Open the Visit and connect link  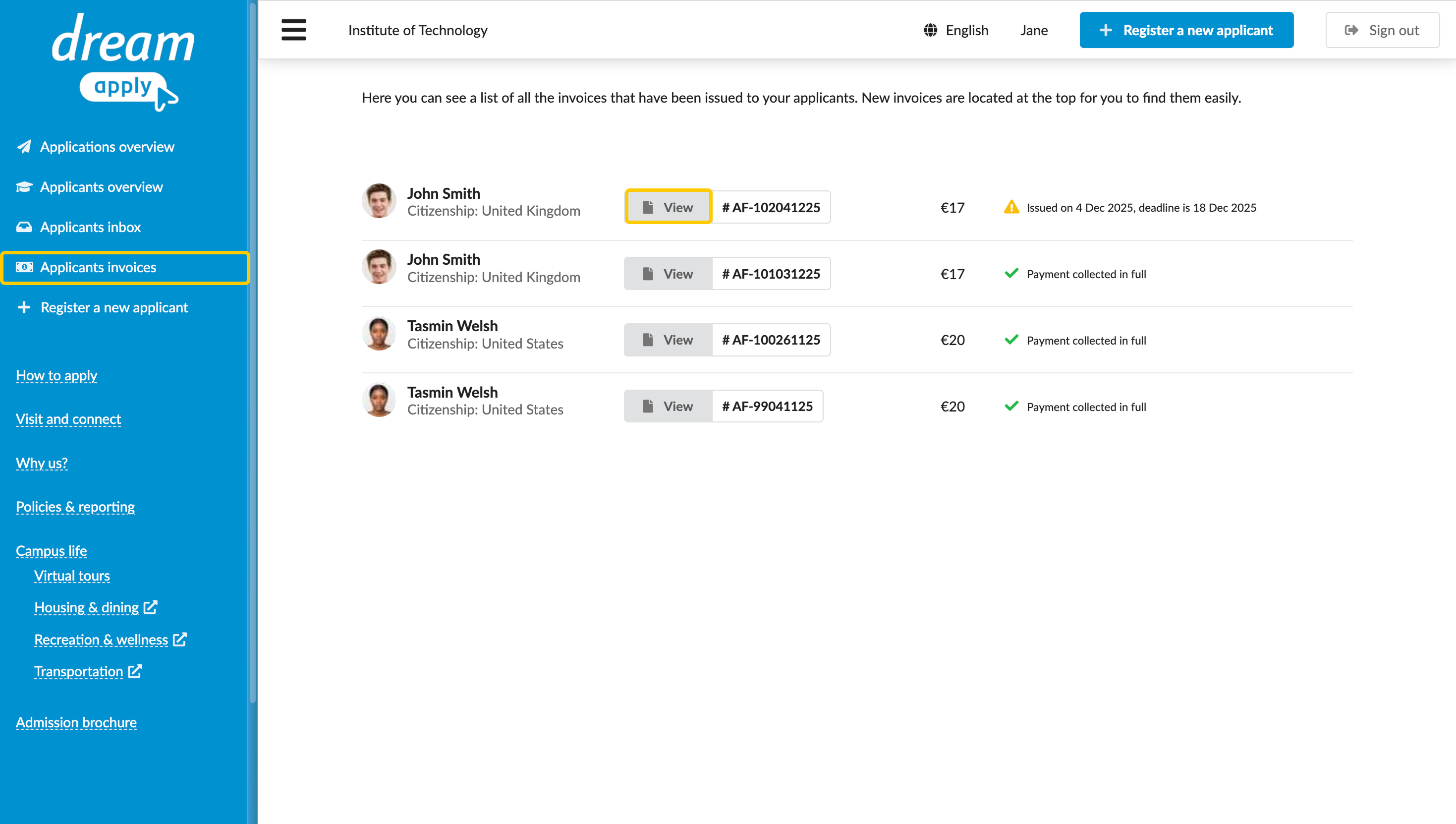(68, 419)
